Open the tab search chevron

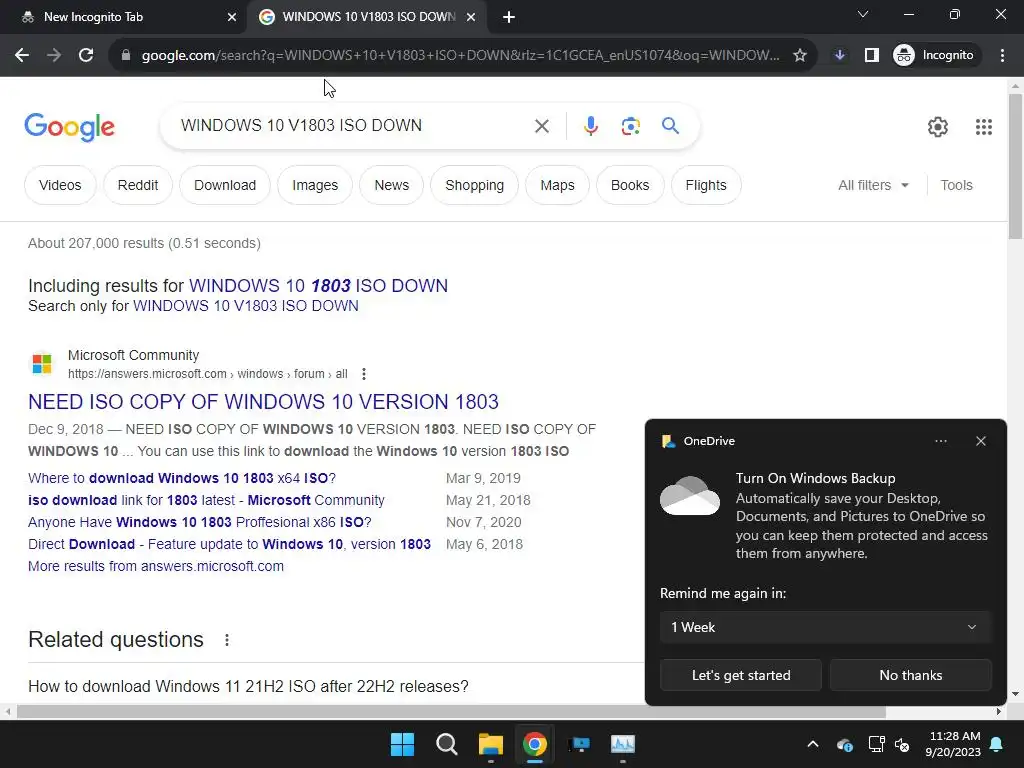tap(863, 14)
